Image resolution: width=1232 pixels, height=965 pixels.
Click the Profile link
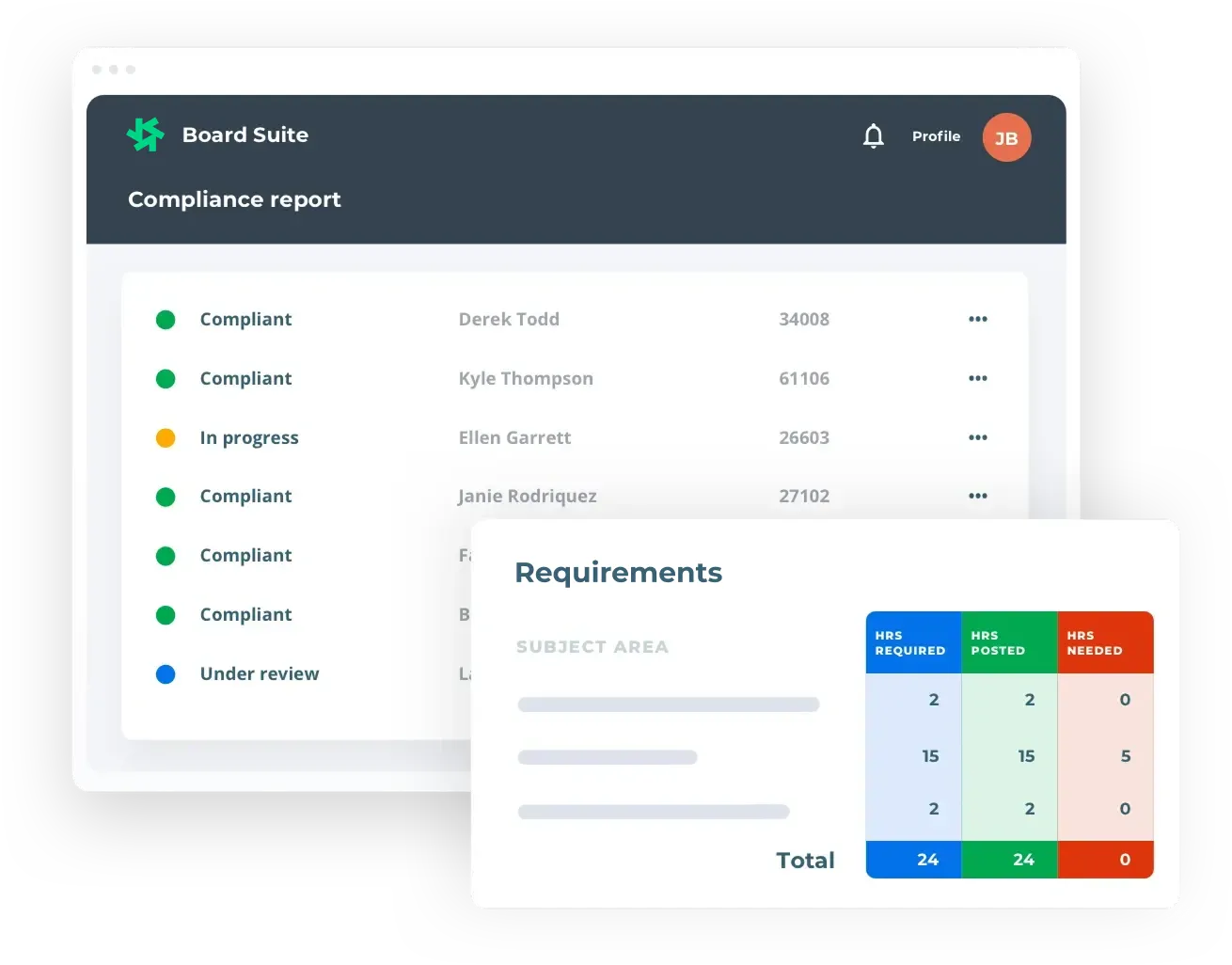click(x=936, y=136)
